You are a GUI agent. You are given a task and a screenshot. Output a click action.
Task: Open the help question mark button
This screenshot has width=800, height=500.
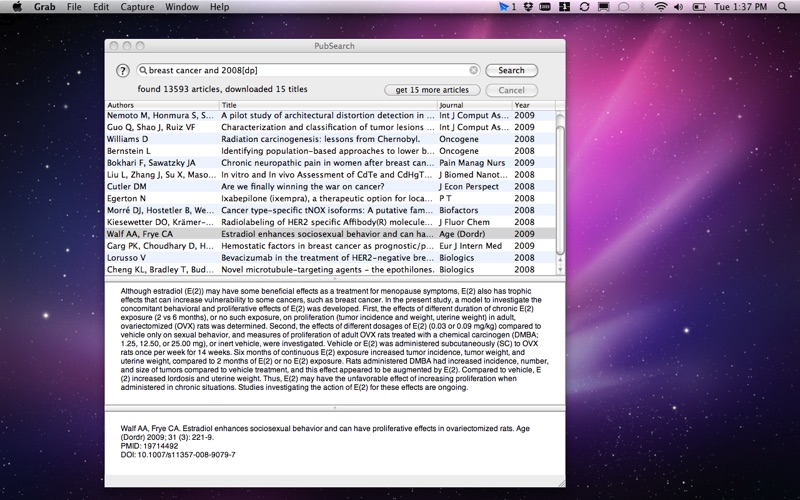click(x=122, y=70)
